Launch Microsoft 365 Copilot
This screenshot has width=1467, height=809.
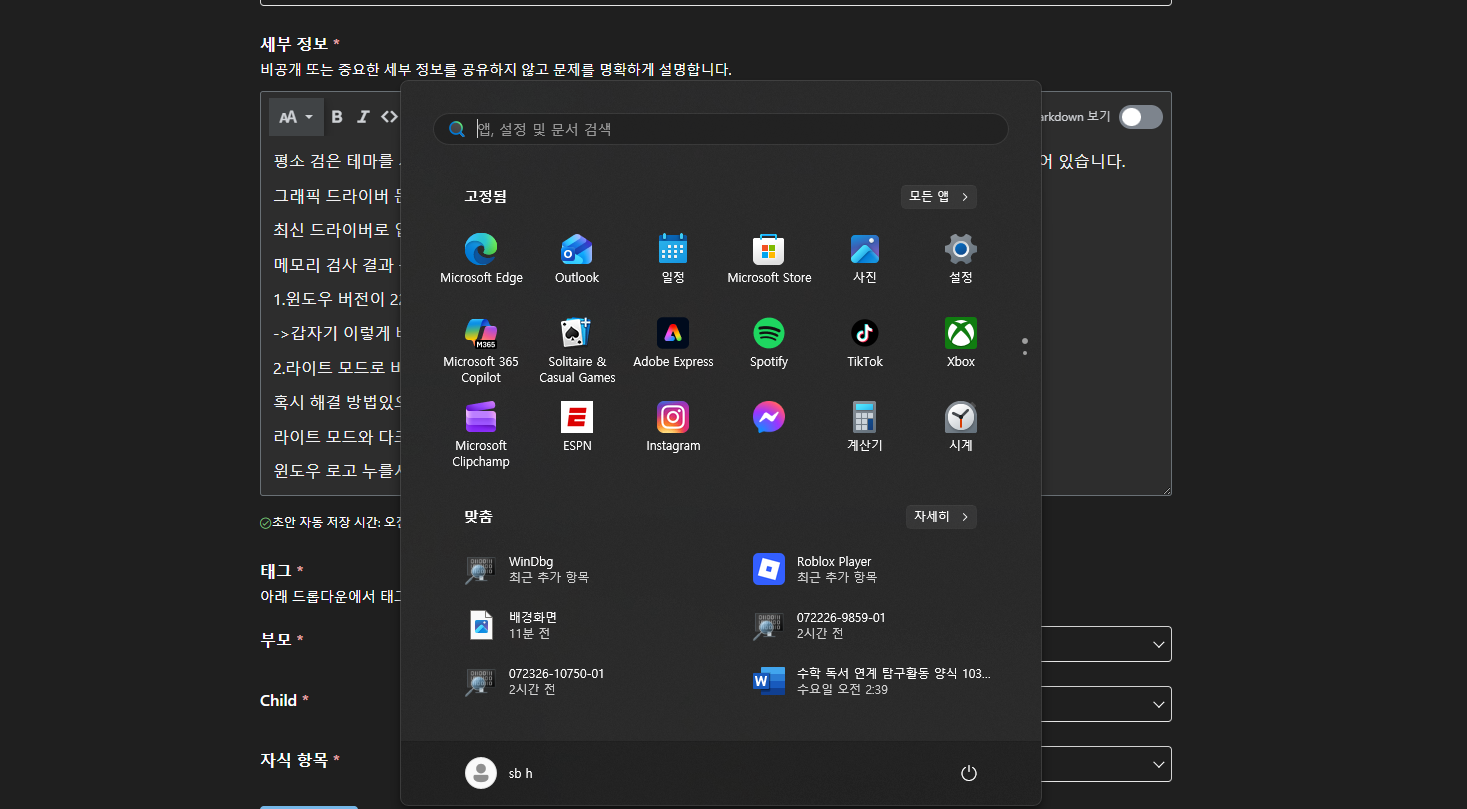[481, 350]
